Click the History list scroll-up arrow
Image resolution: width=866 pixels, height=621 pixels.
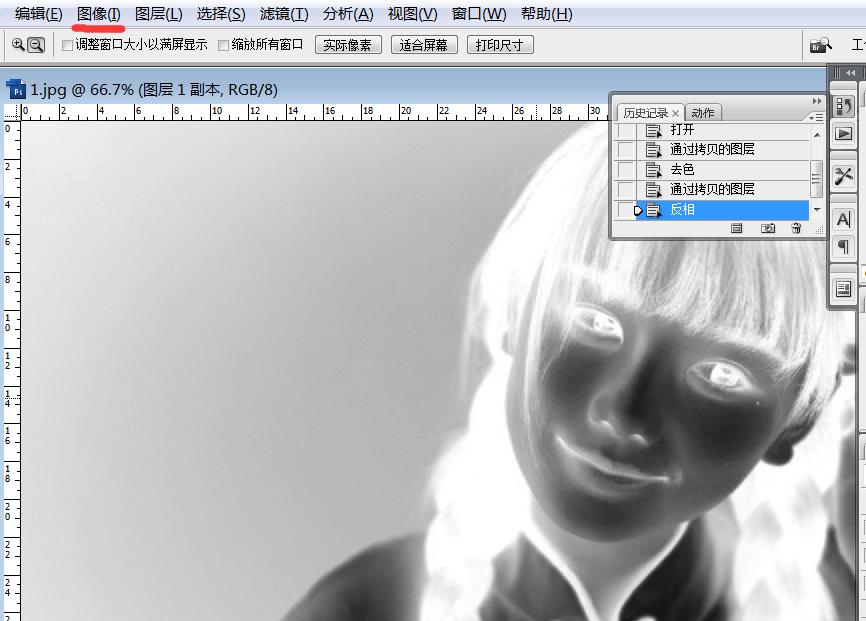[817, 135]
